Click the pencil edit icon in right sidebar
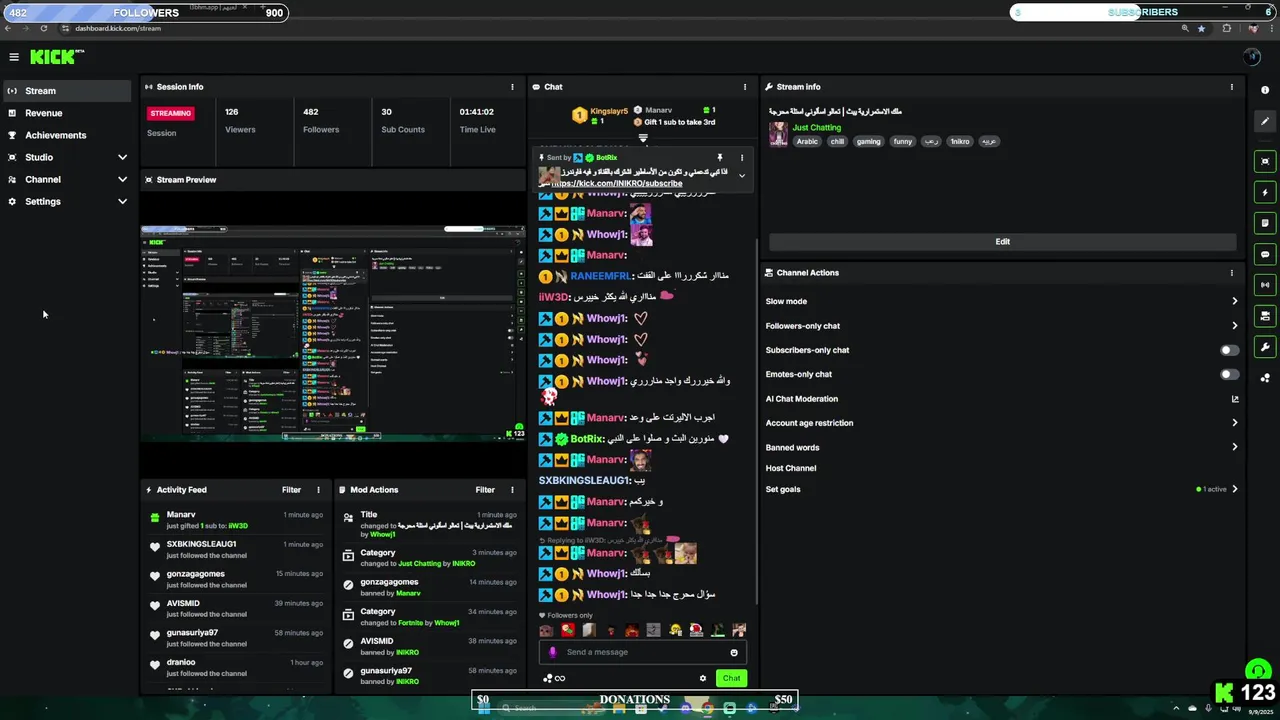The image size is (1280, 720). [1265, 122]
